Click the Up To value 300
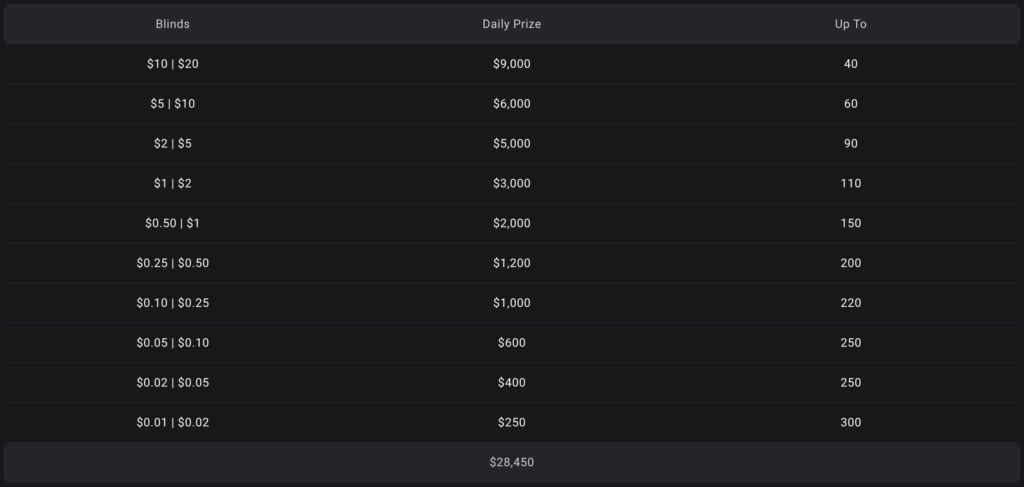 [x=851, y=423]
